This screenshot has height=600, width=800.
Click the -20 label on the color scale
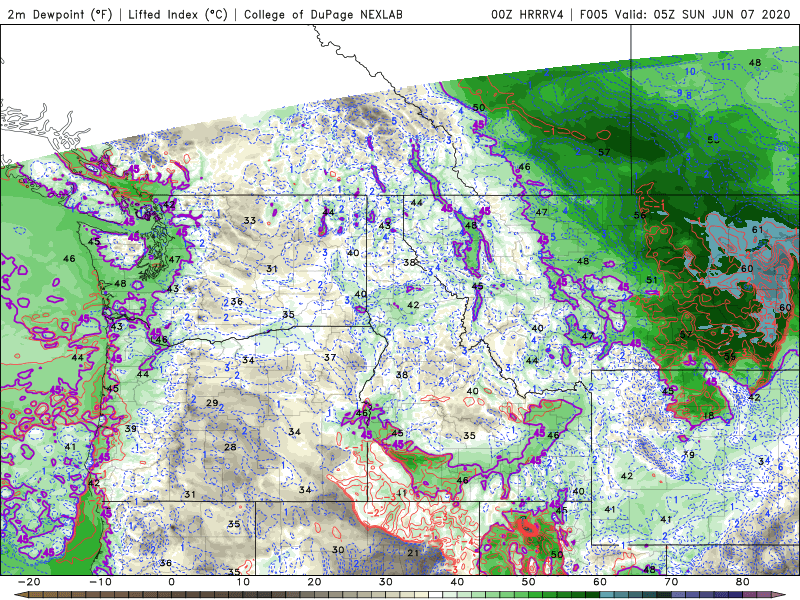point(29,582)
